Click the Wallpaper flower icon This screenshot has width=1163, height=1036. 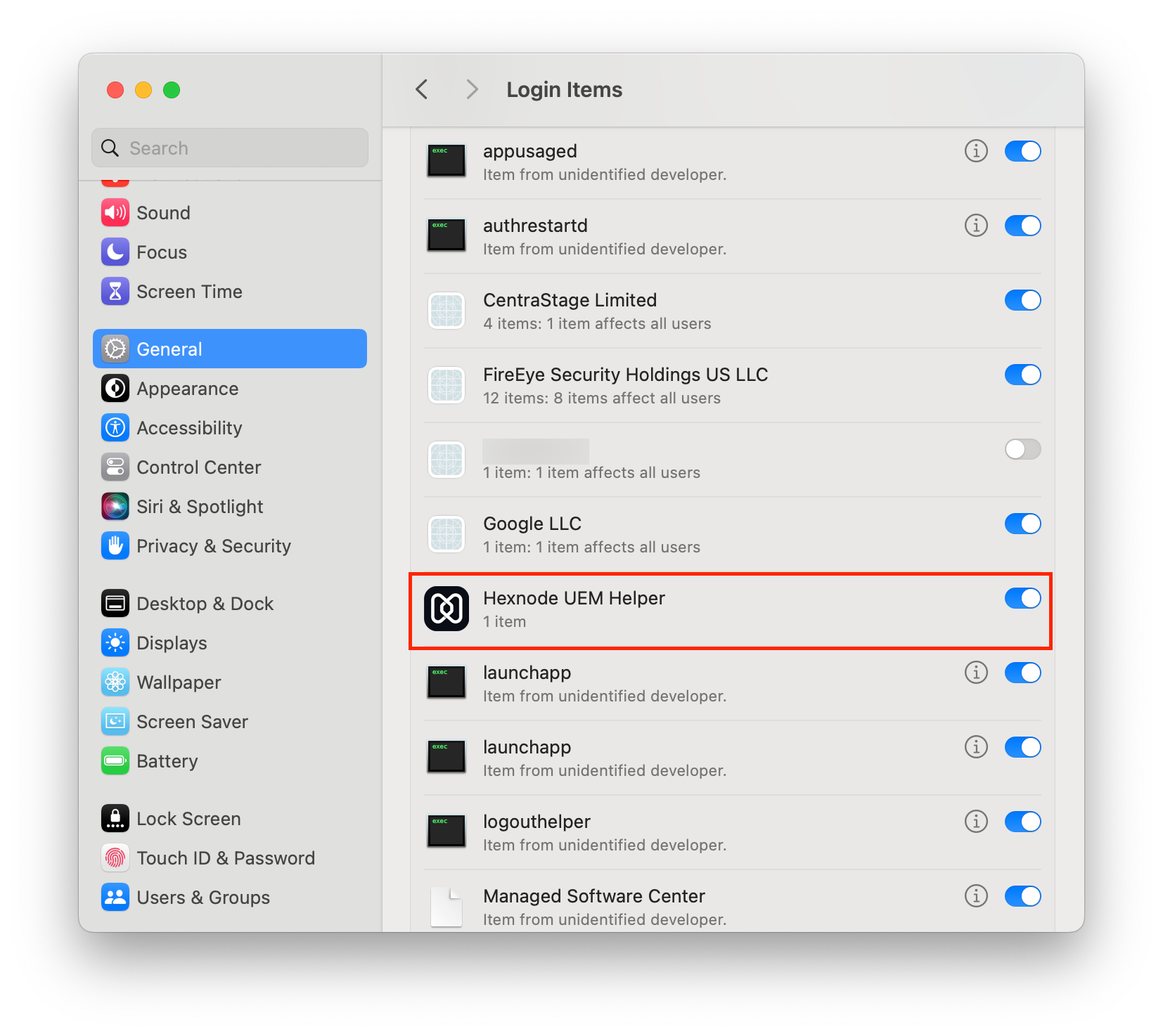tap(115, 682)
